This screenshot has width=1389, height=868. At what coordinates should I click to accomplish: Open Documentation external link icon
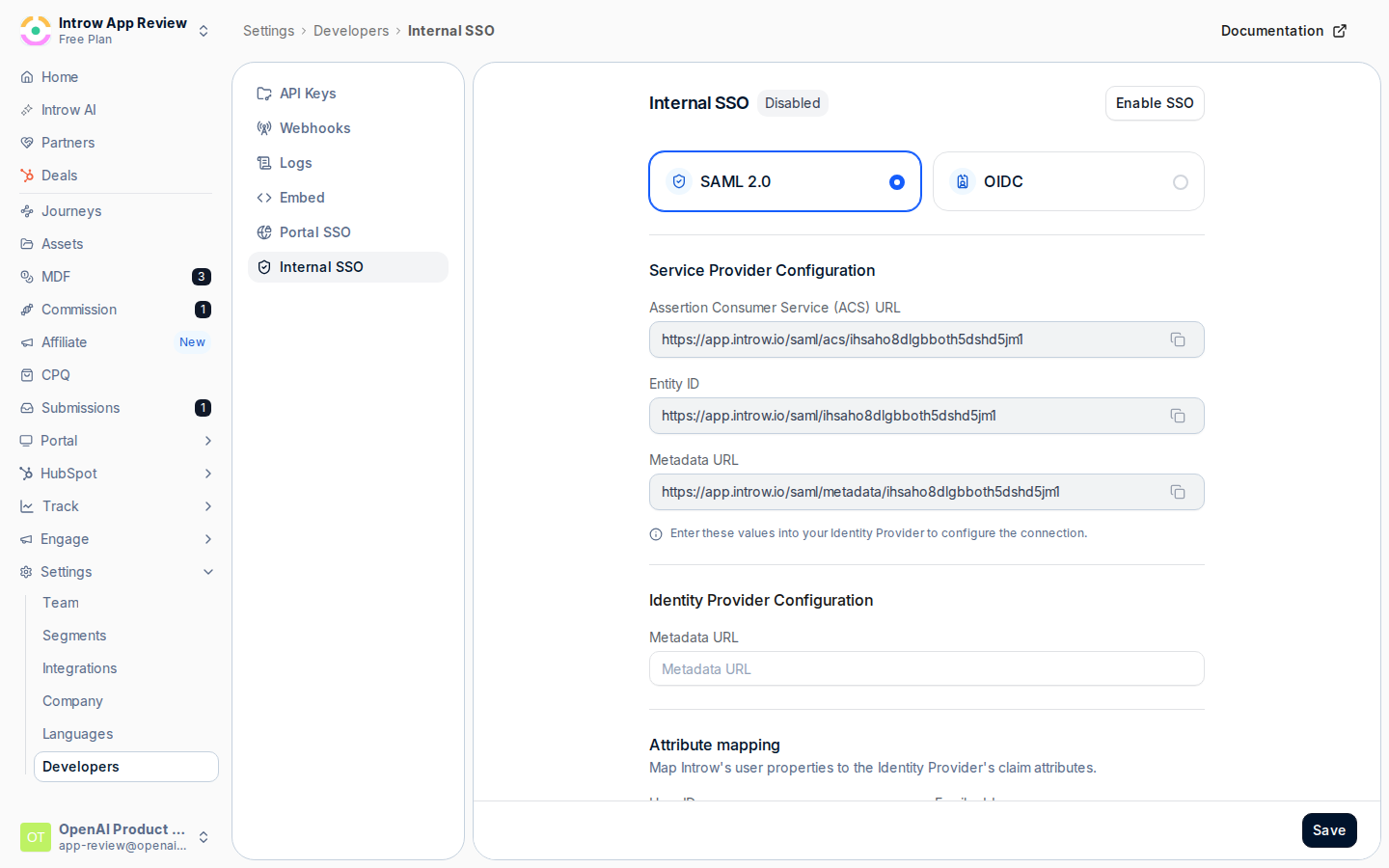click(1340, 31)
